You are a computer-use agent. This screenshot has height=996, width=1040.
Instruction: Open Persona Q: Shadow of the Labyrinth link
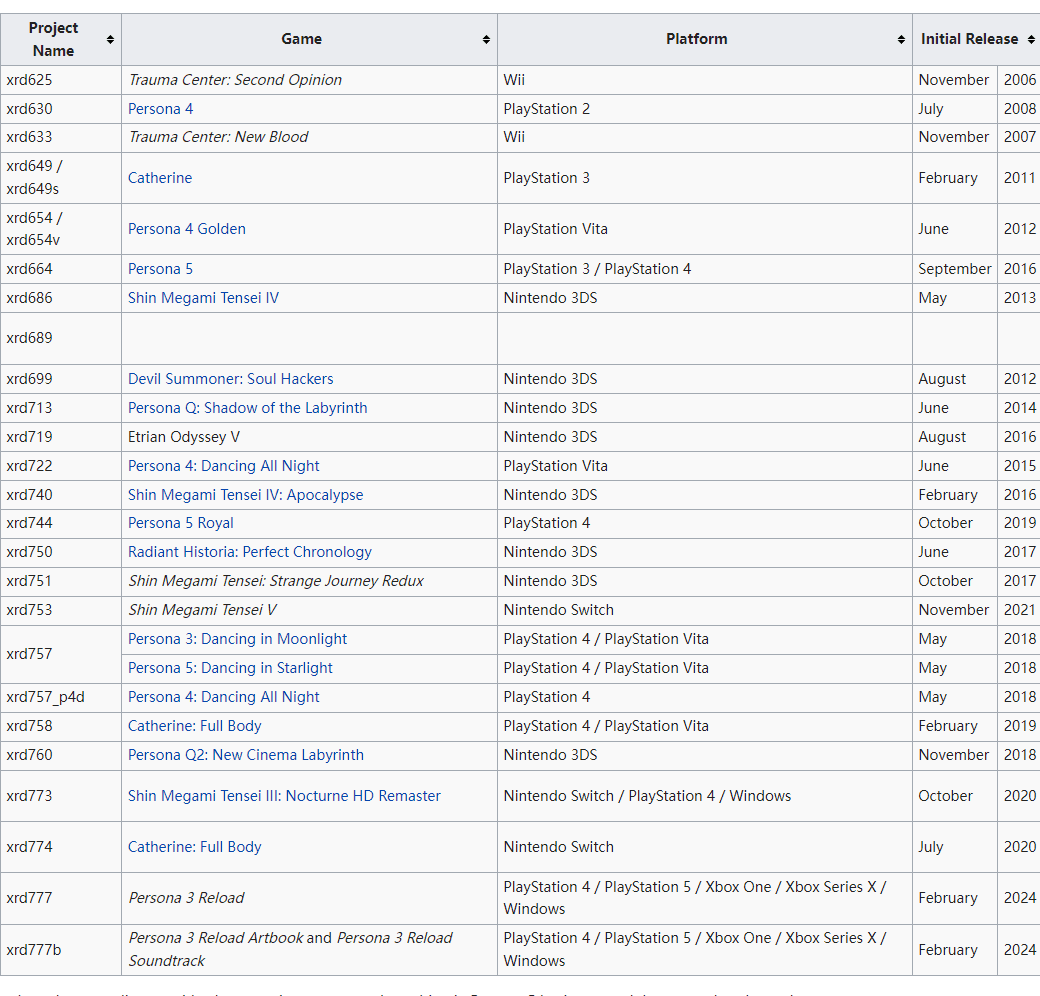[247, 408]
